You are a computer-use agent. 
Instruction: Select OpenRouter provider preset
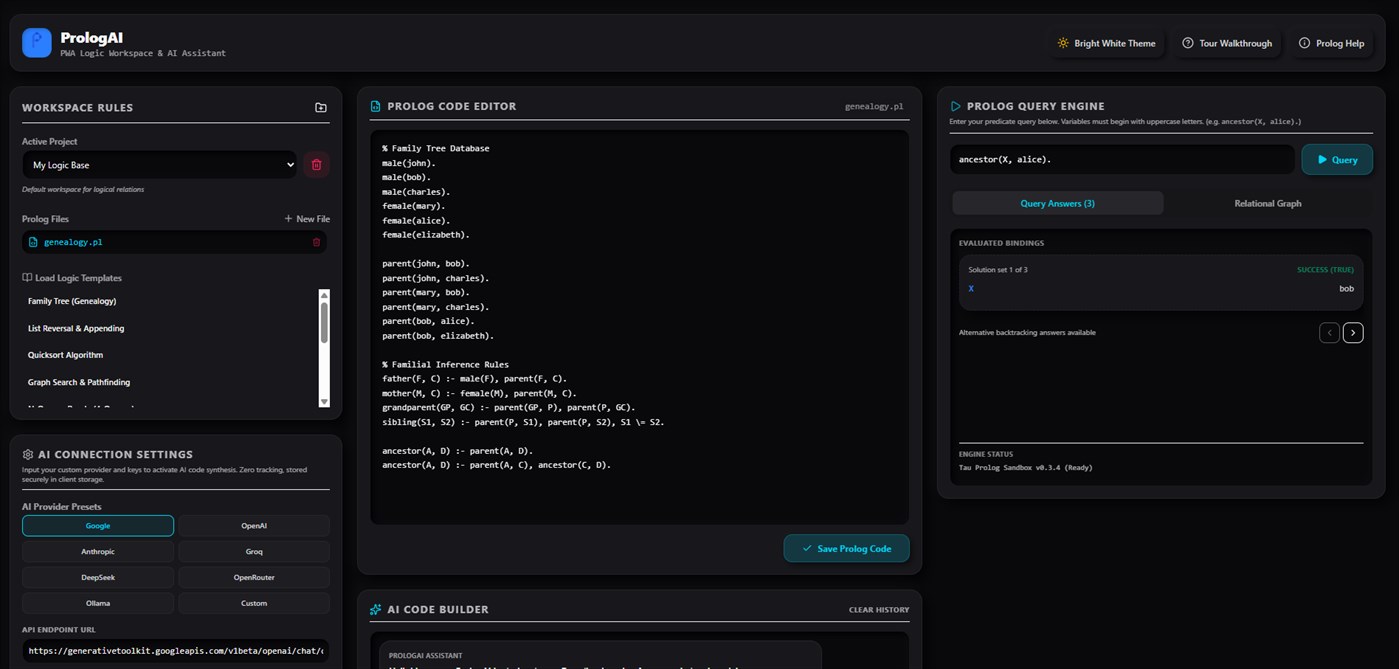click(254, 578)
